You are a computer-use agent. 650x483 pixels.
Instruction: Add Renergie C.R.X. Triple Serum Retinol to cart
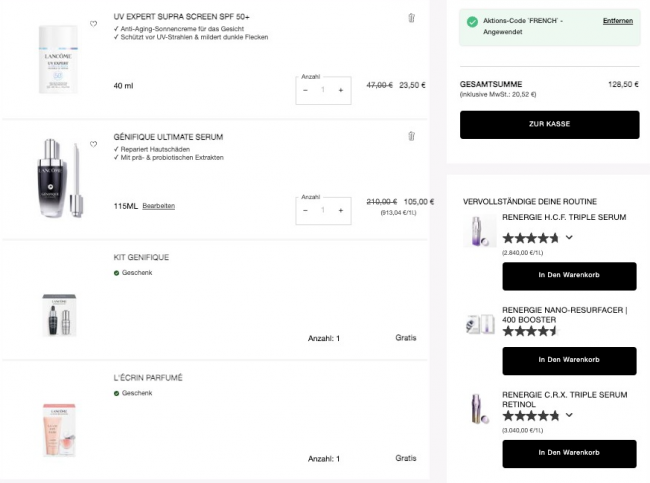pos(569,453)
